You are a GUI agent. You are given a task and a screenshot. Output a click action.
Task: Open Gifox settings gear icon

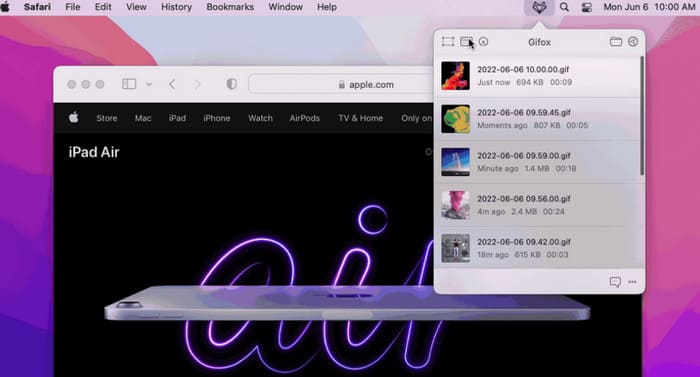(x=633, y=42)
